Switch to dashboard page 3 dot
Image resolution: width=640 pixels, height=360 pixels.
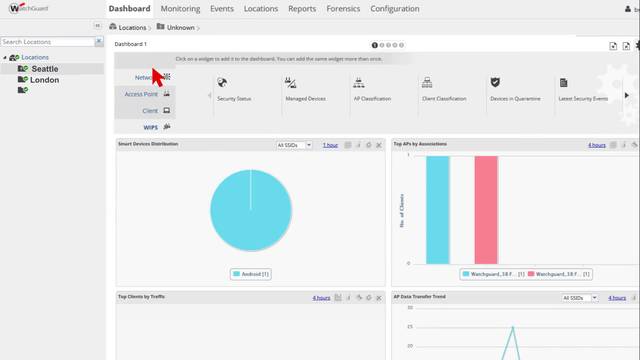click(x=389, y=45)
